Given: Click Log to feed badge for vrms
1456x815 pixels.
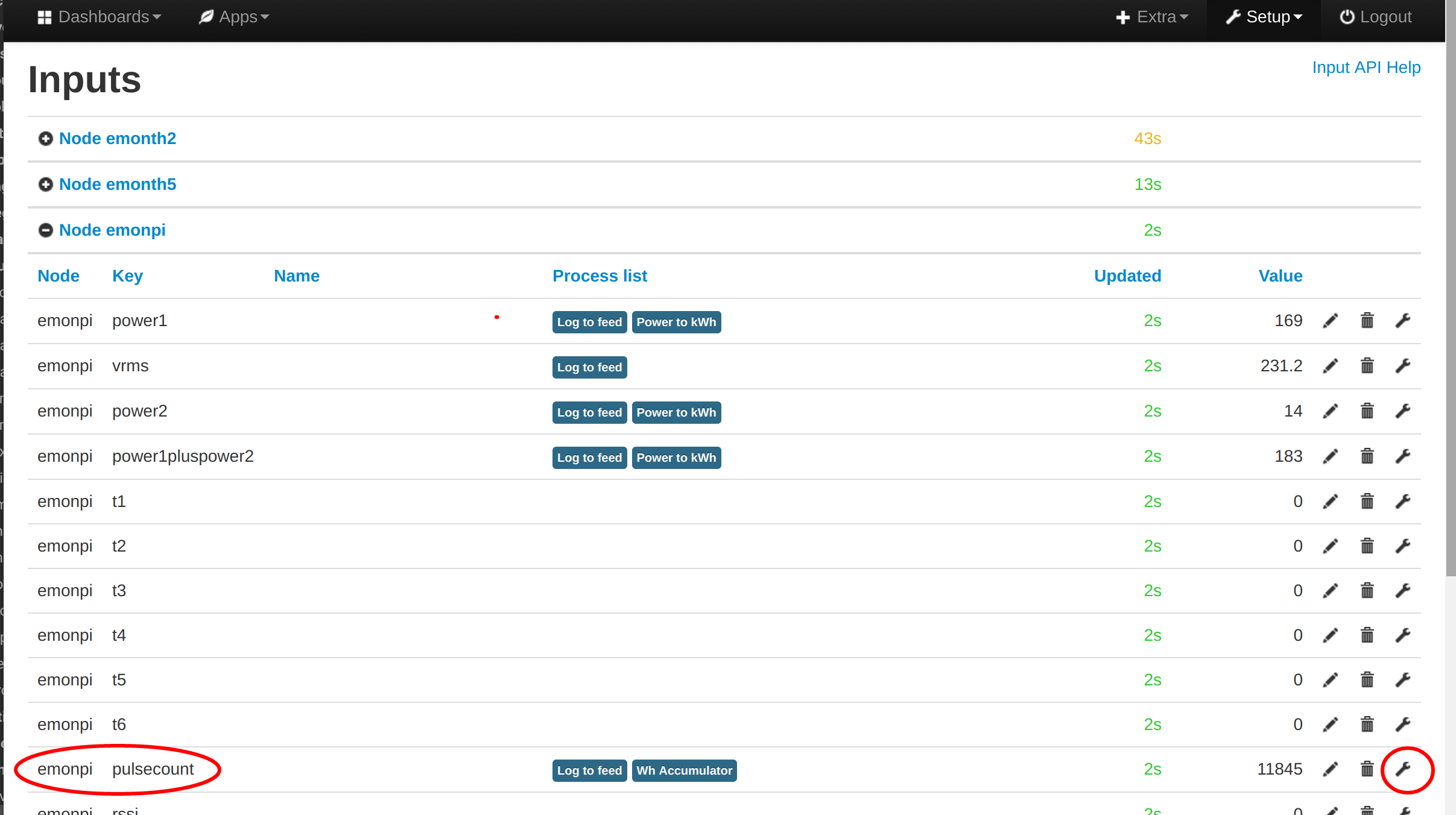Looking at the screenshot, I should [x=589, y=367].
